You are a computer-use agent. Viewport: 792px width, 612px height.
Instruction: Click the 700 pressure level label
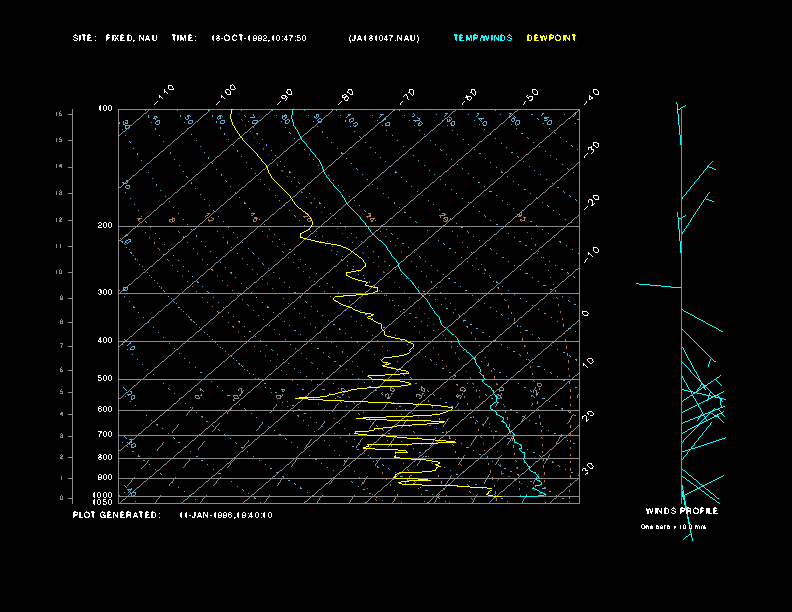(x=105, y=435)
